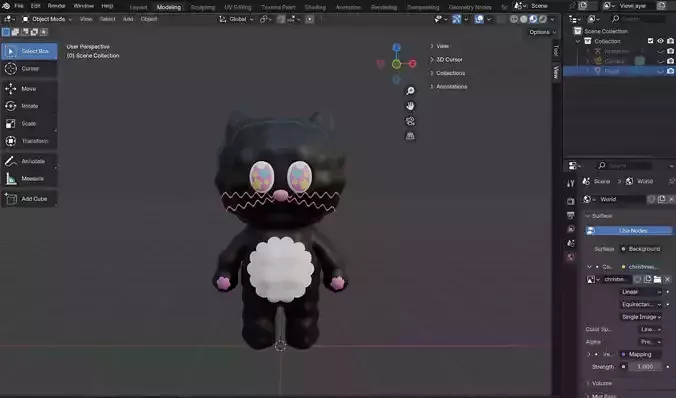Pick the Rotate tool
The height and width of the screenshot is (398, 676).
pyautogui.click(x=29, y=106)
